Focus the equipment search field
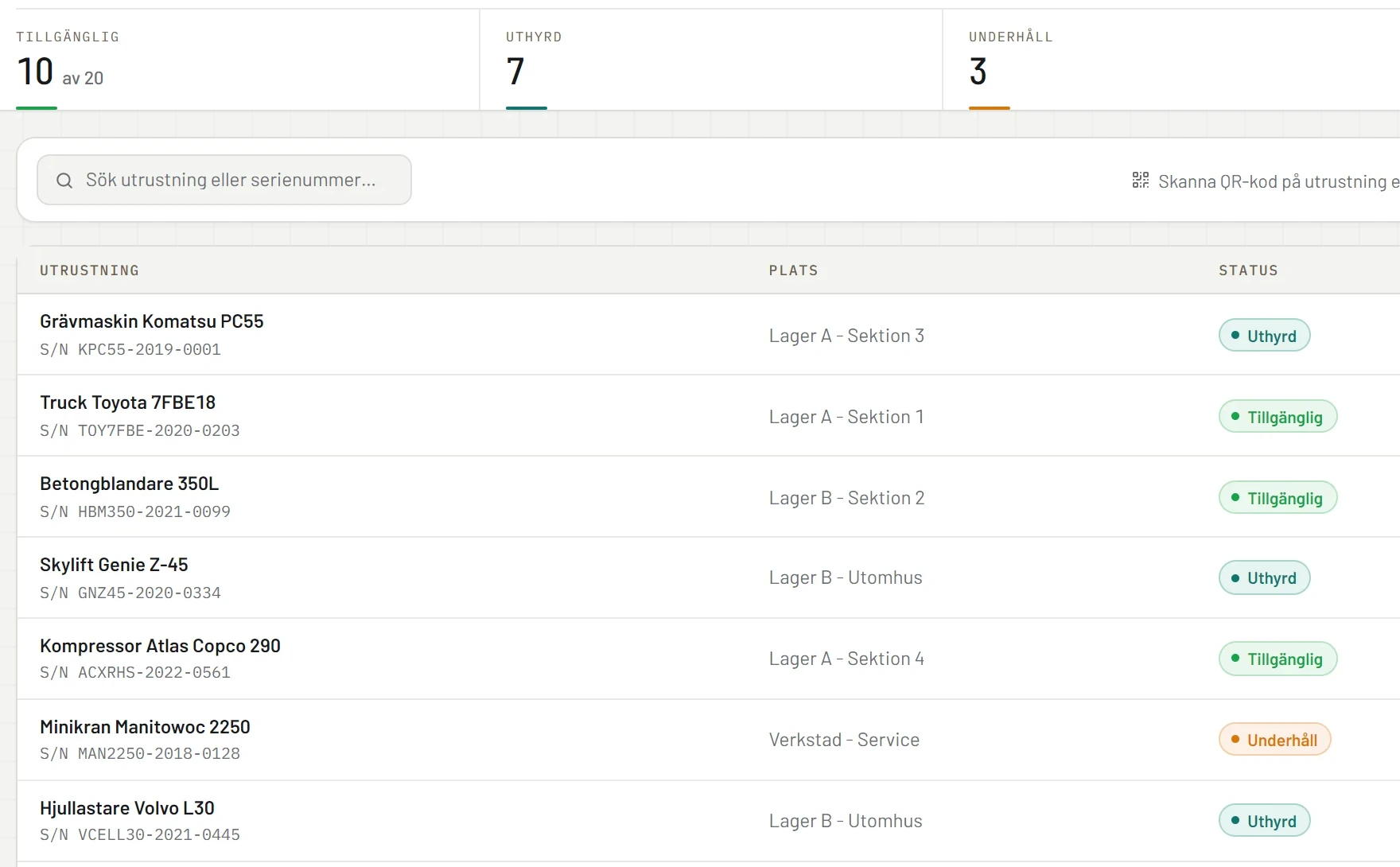 (x=224, y=180)
